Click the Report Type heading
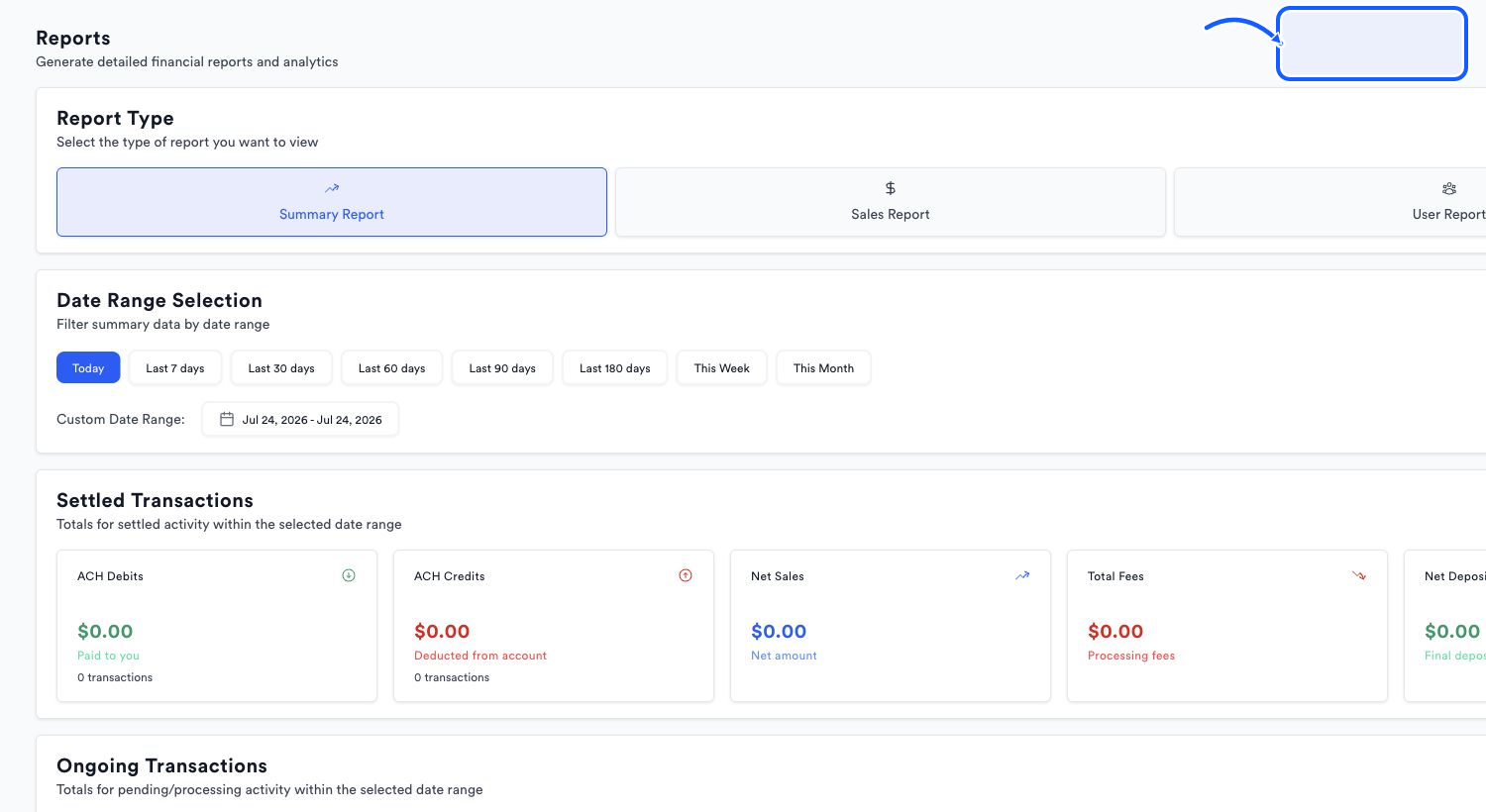 (115, 118)
